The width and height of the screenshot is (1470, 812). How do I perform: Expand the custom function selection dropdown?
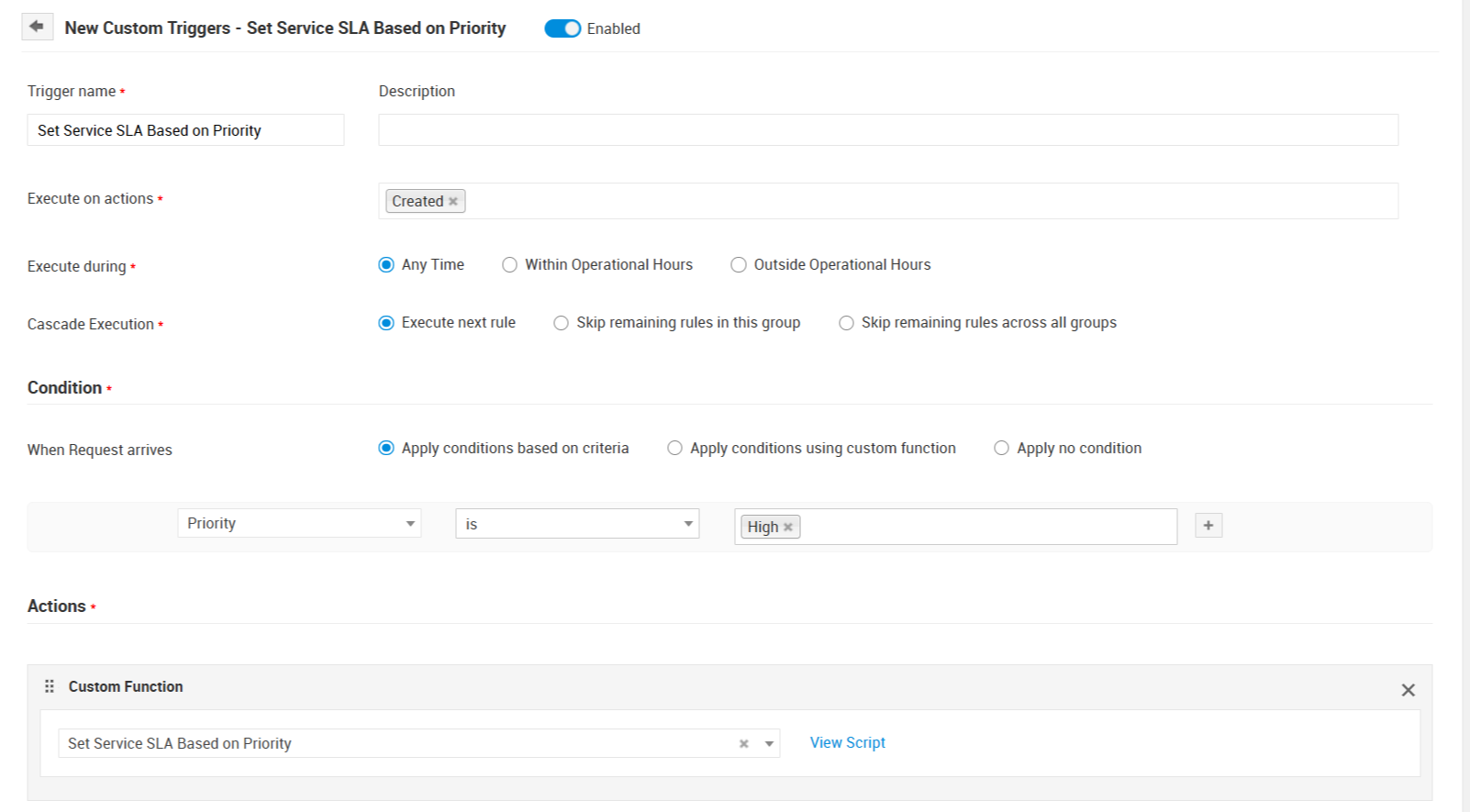[x=770, y=744]
